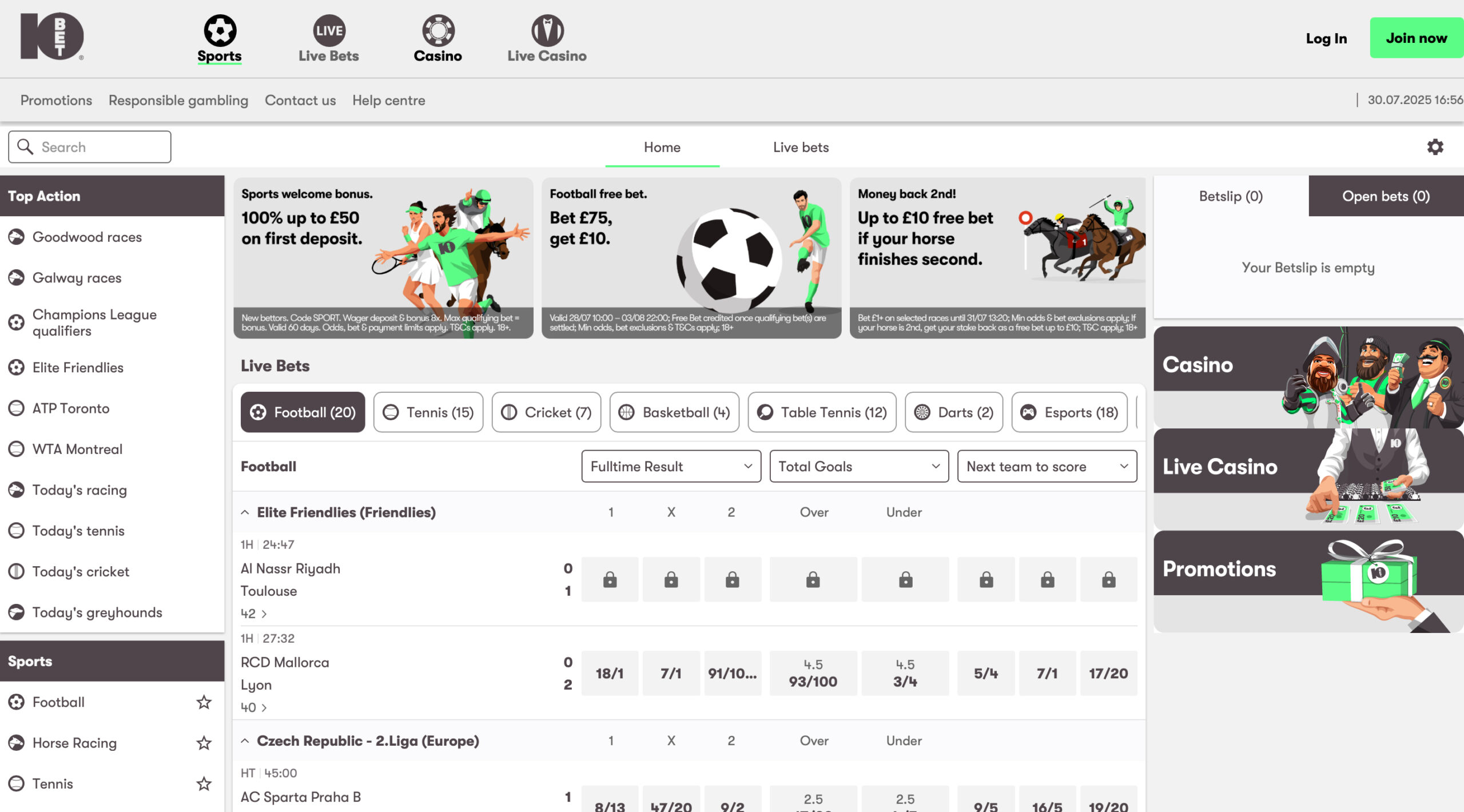The image size is (1464, 812).
Task: Open the Next team to score dropdown
Action: coord(1047,466)
